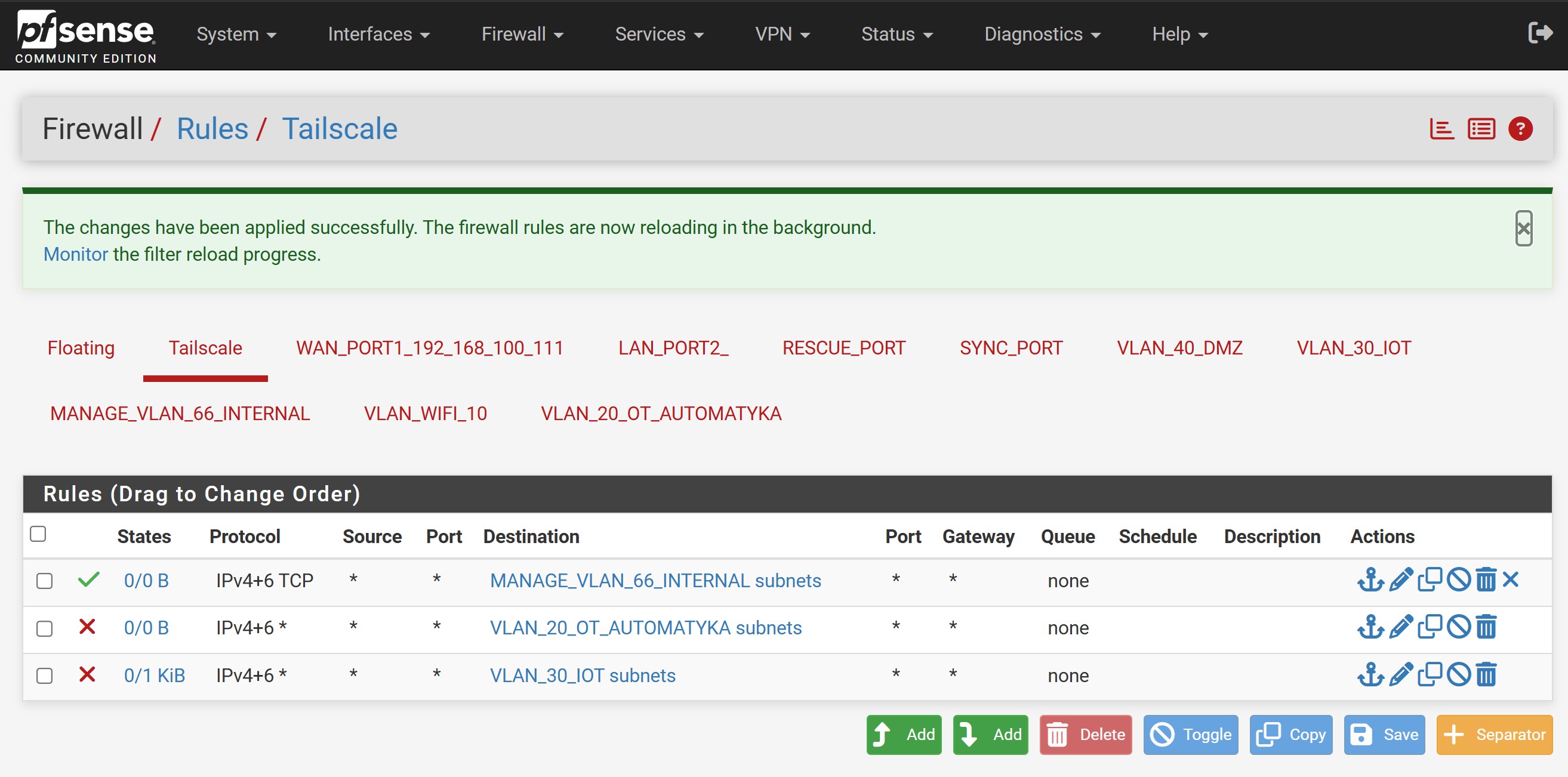
Task: Copy the VLAN_30_IOT subnets rule
Action: coord(1430,674)
